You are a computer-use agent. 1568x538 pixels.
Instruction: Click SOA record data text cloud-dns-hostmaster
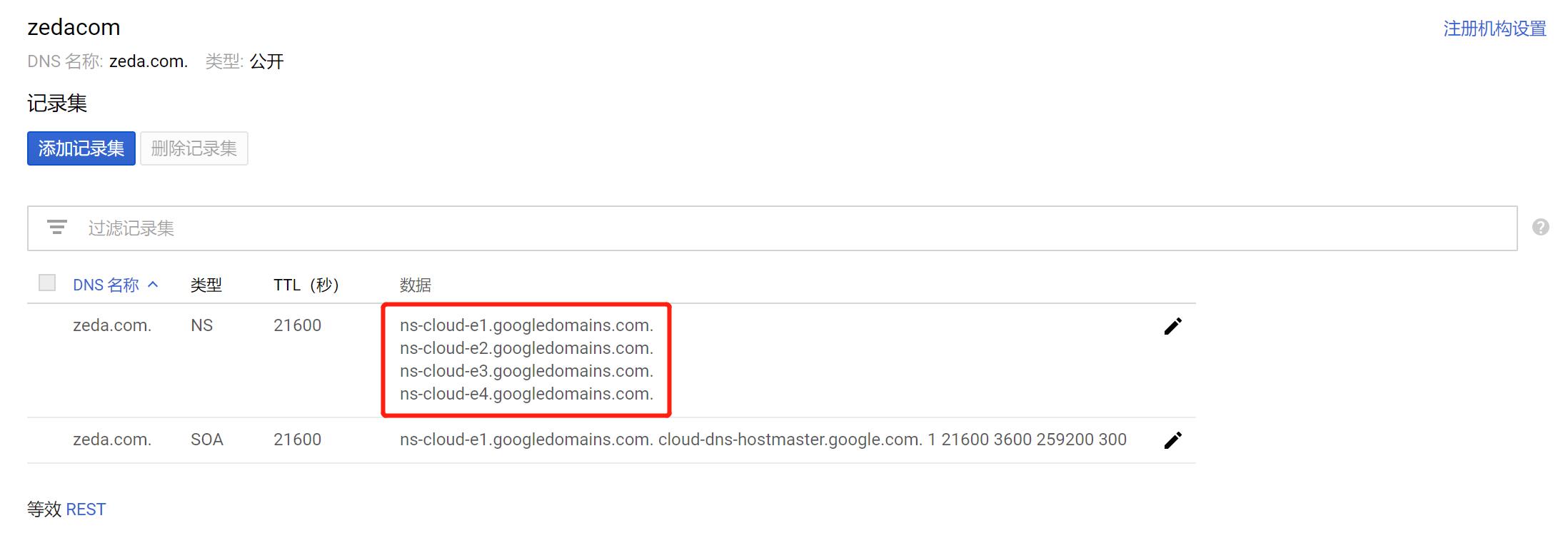[790, 440]
